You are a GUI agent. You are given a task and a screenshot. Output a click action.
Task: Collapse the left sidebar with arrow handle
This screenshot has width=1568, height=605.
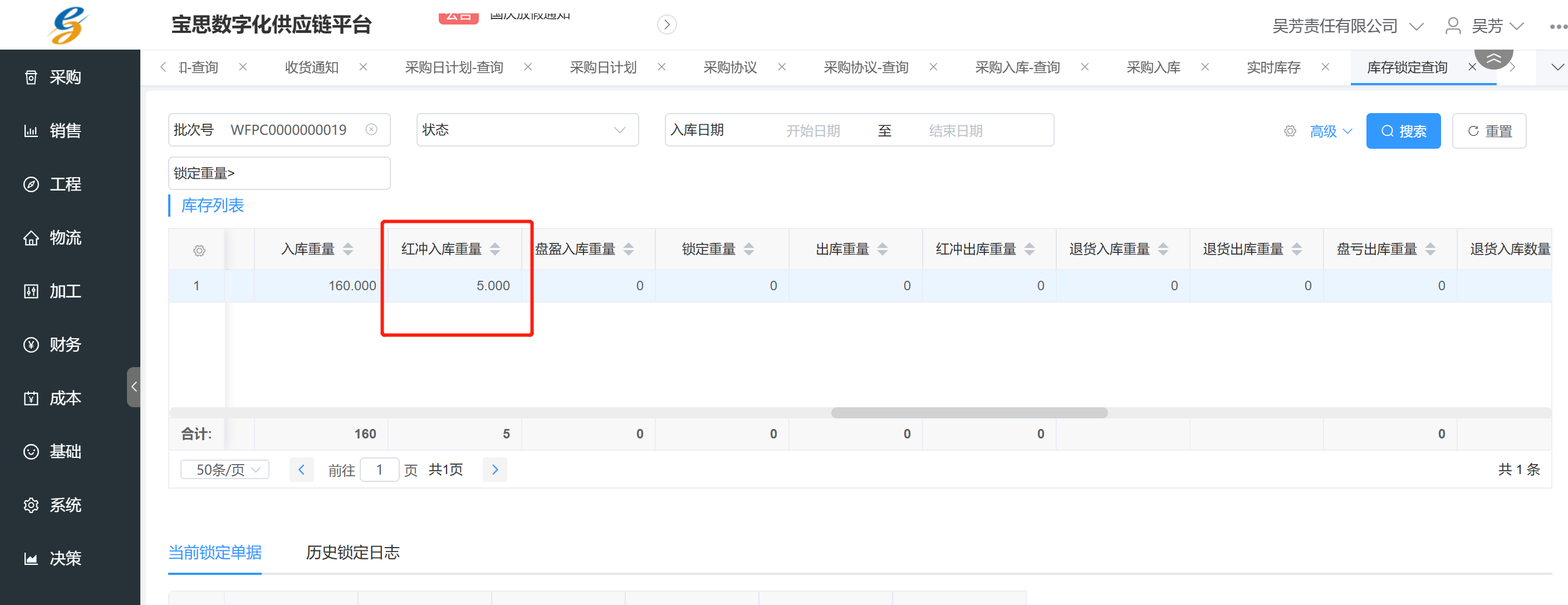[134, 387]
